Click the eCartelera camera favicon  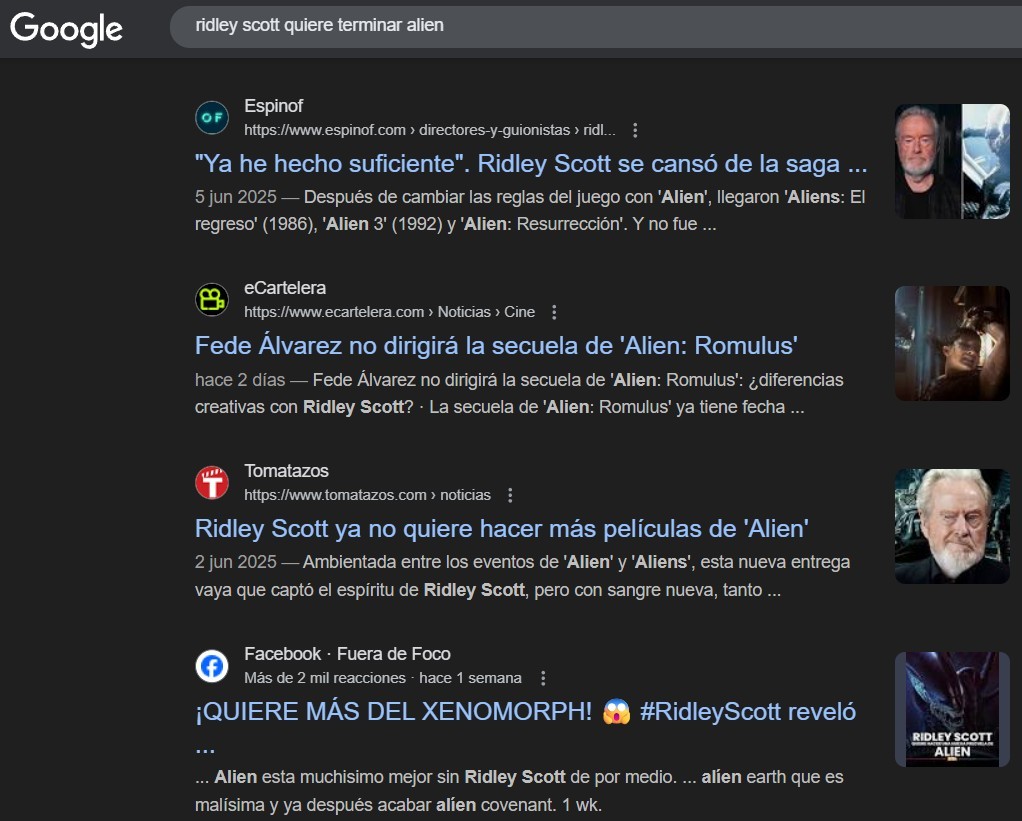pyautogui.click(x=212, y=300)
